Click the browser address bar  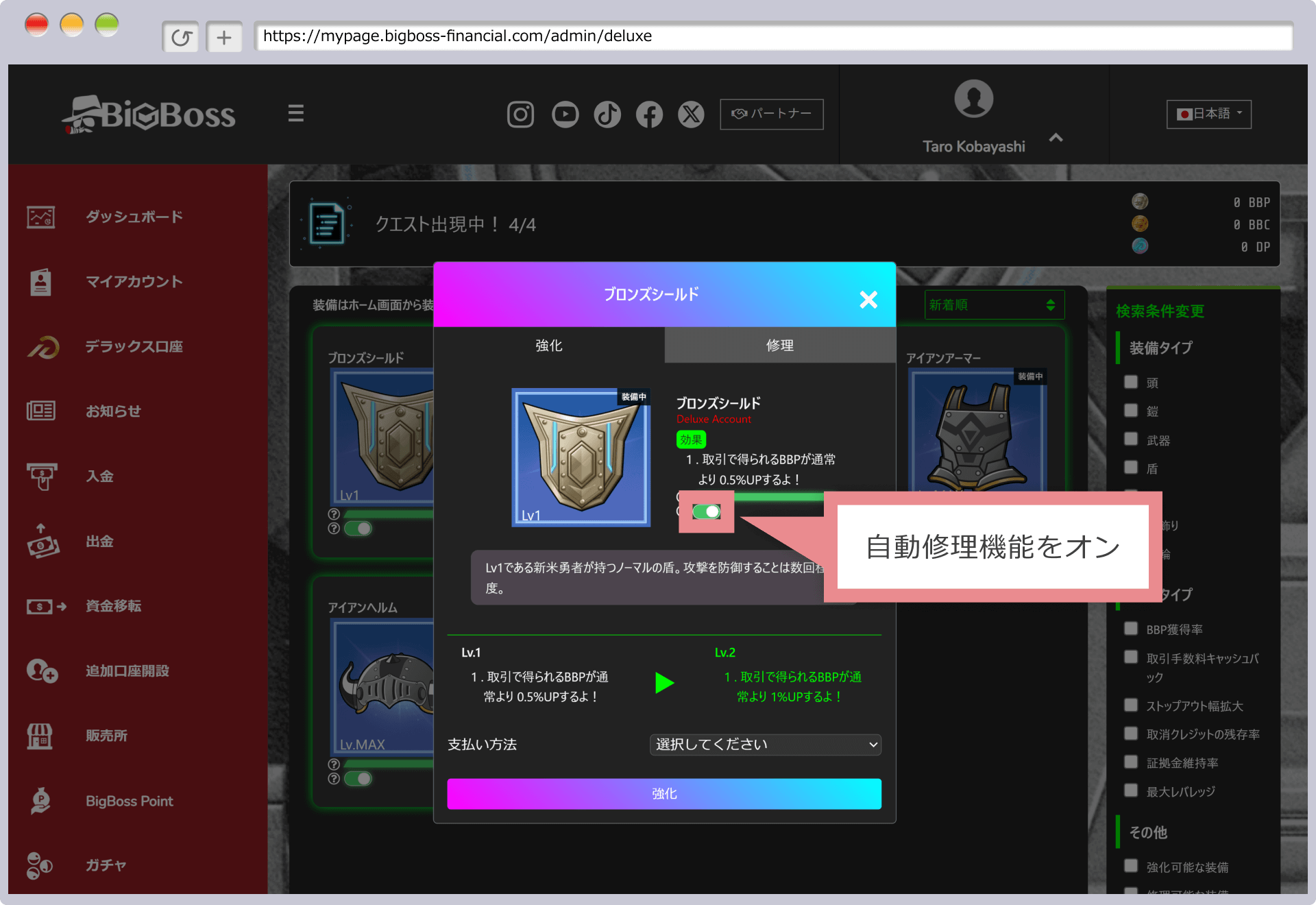[x=773, y=36]
